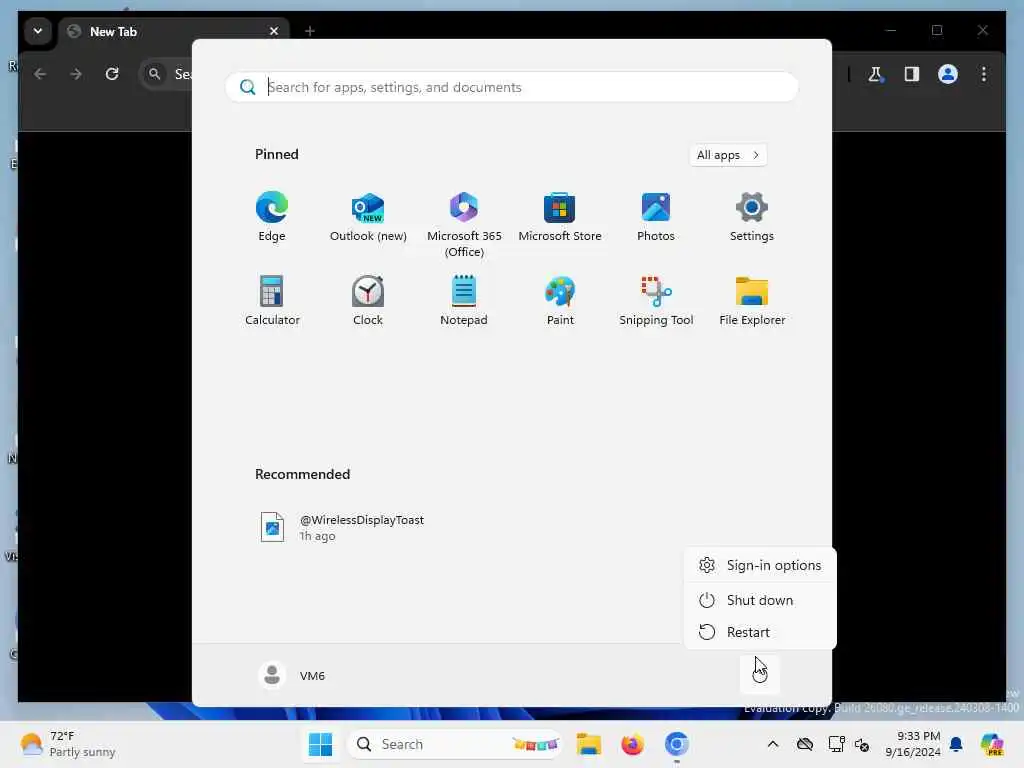
Task: Select Sign-in options in power menu
Action: (760, 565)
